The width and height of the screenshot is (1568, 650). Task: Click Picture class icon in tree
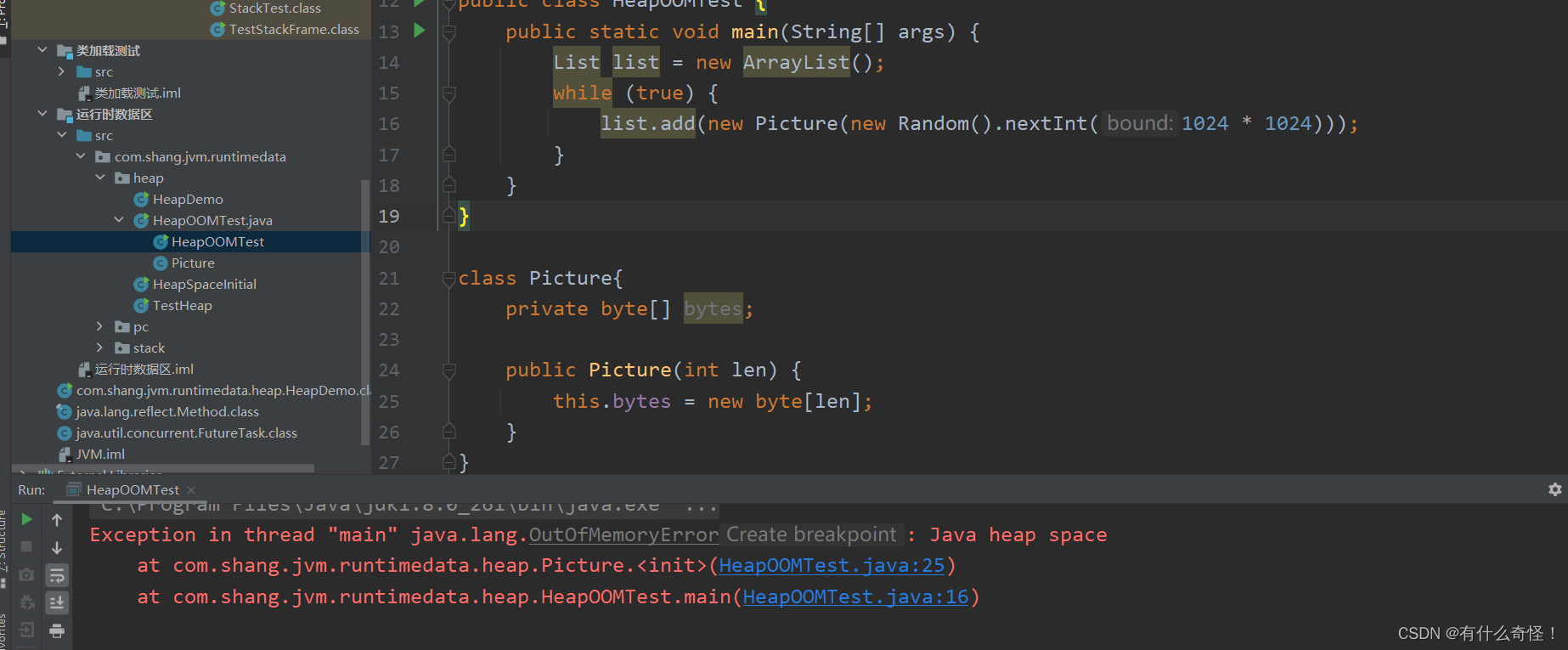click(161, 263)
